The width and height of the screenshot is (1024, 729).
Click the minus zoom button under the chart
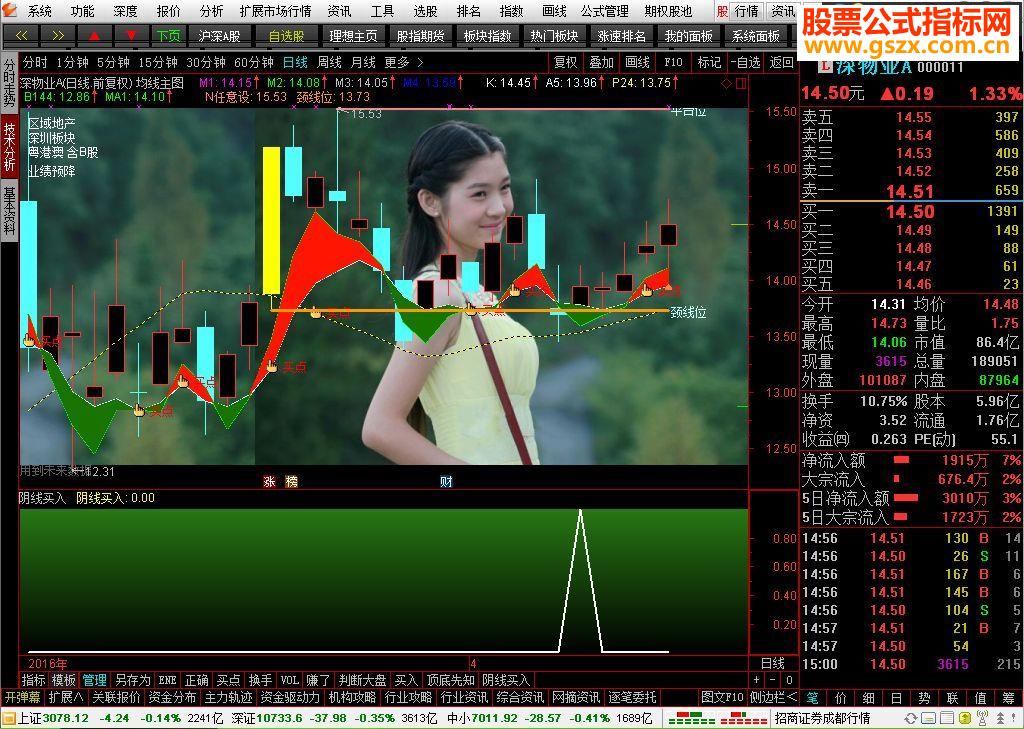pyautogui.click(x=773, y=680)
